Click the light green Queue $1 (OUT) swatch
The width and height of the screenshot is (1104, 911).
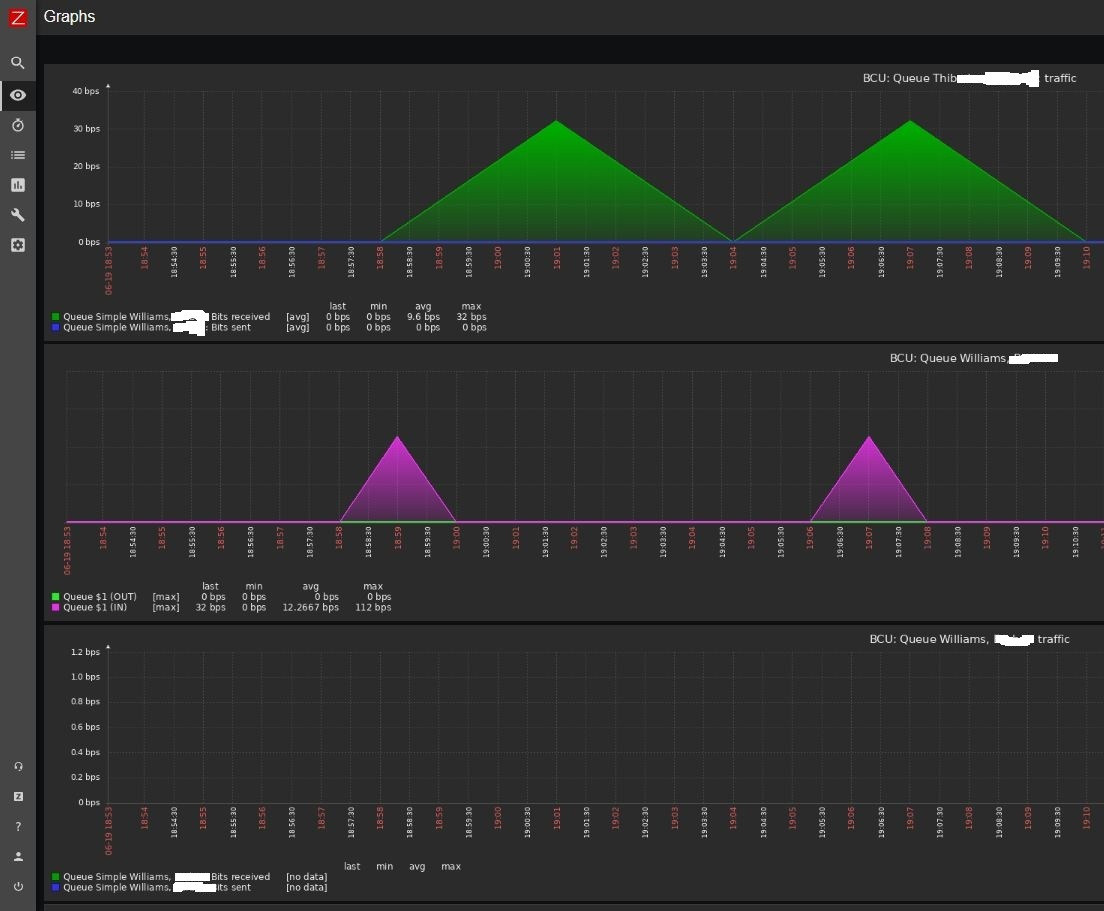click(56, 597)
